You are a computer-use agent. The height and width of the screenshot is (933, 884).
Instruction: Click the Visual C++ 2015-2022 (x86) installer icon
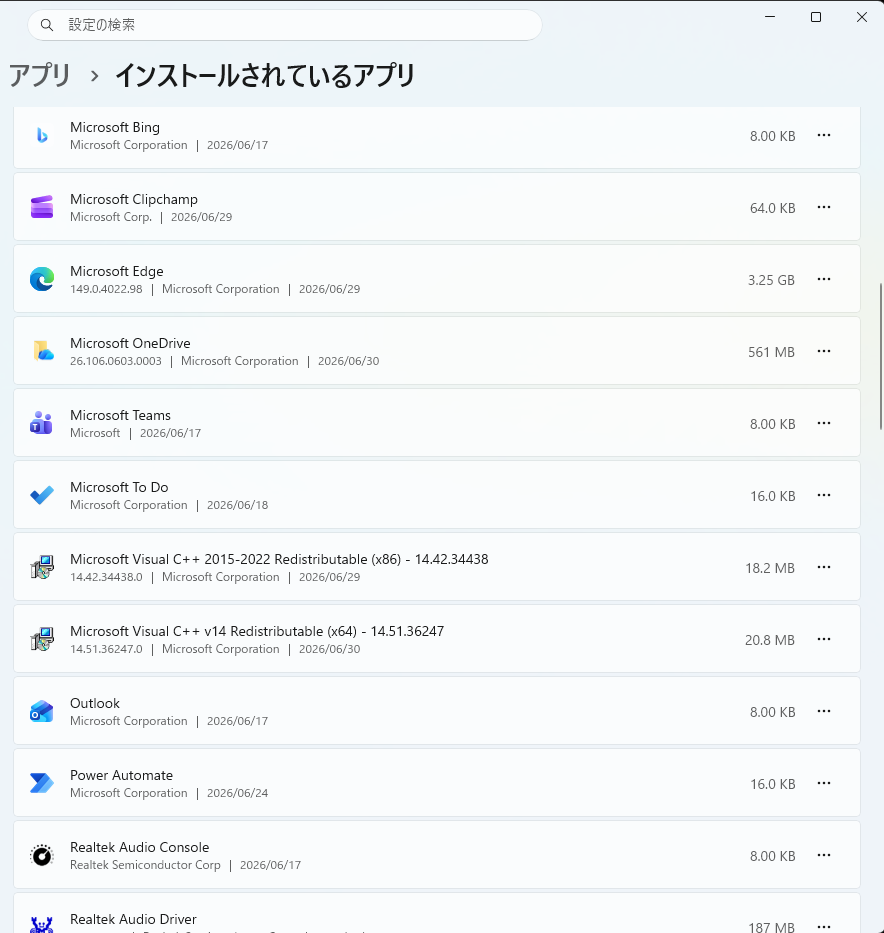(42, 567)
